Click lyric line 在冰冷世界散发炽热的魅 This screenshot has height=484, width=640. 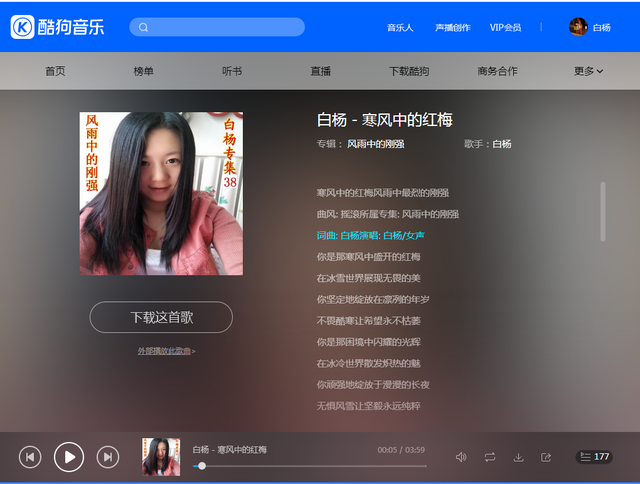pos(369,363)
